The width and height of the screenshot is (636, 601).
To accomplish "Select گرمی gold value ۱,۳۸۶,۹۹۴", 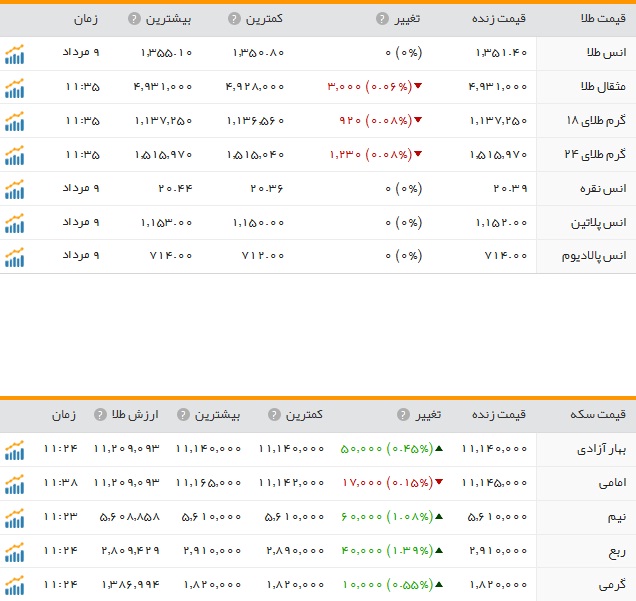I will [x=131, y=585].
